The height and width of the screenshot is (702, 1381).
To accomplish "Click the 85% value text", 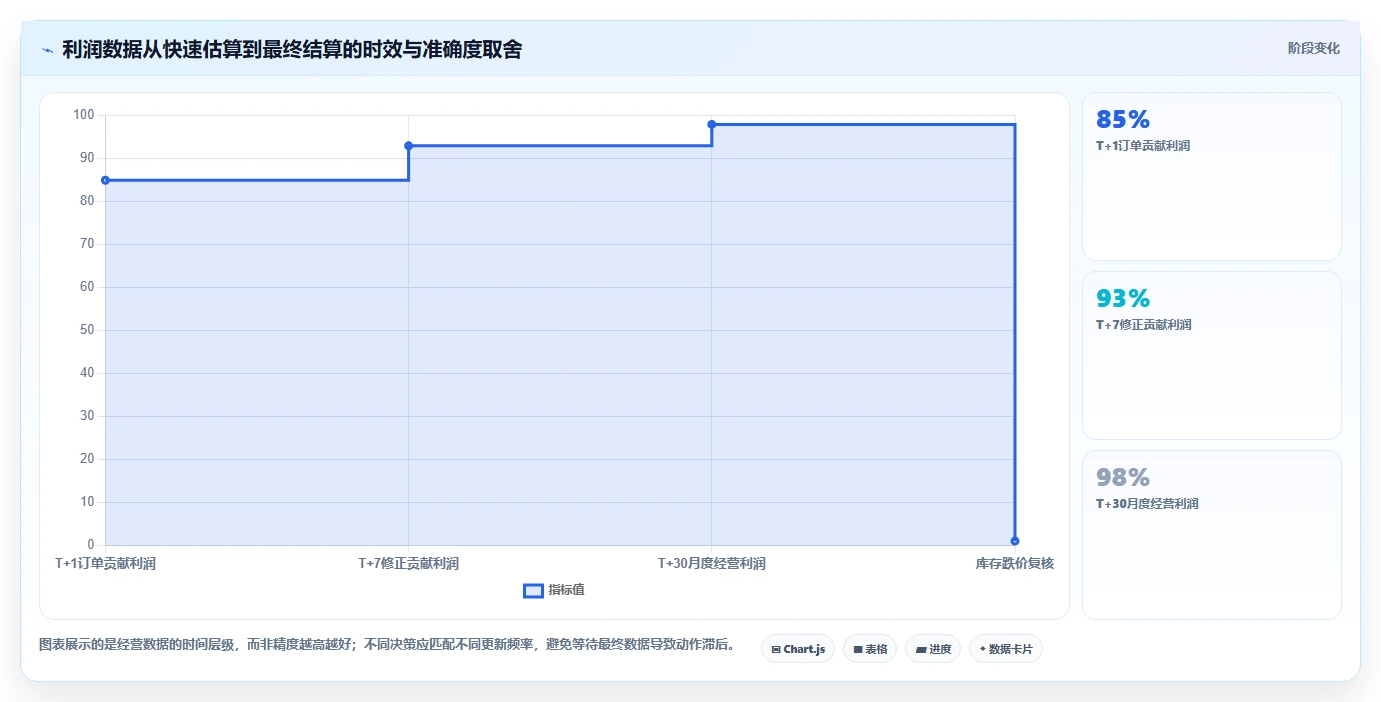I will 1123,120.
